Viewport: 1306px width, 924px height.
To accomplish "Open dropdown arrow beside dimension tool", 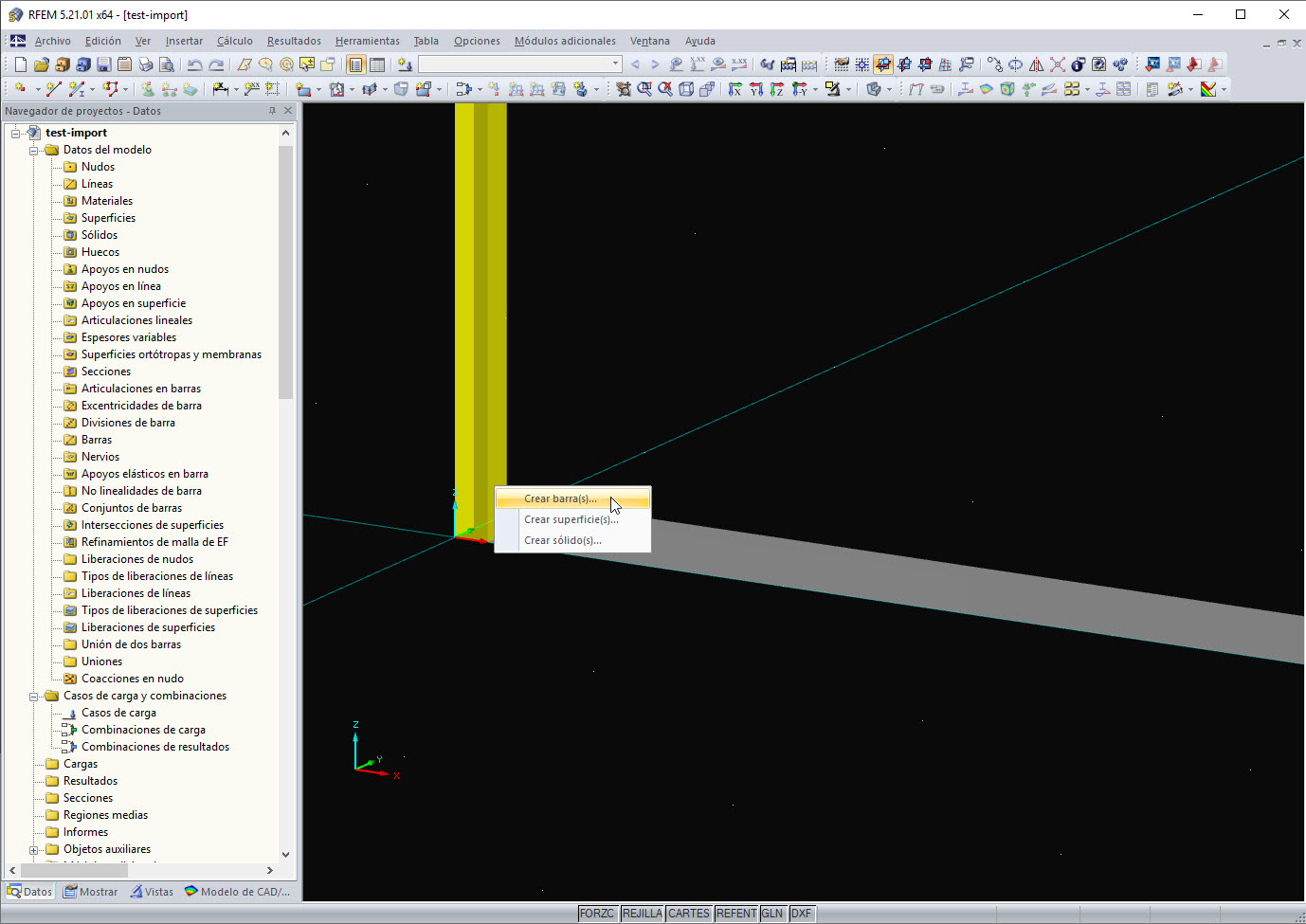I will [x=235, y=89].
